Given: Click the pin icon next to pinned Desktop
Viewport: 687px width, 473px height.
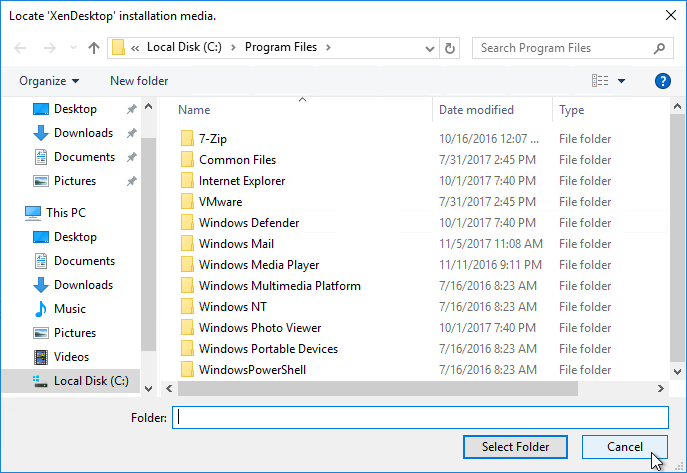Looking at the screenshot, I should (131, 109).
